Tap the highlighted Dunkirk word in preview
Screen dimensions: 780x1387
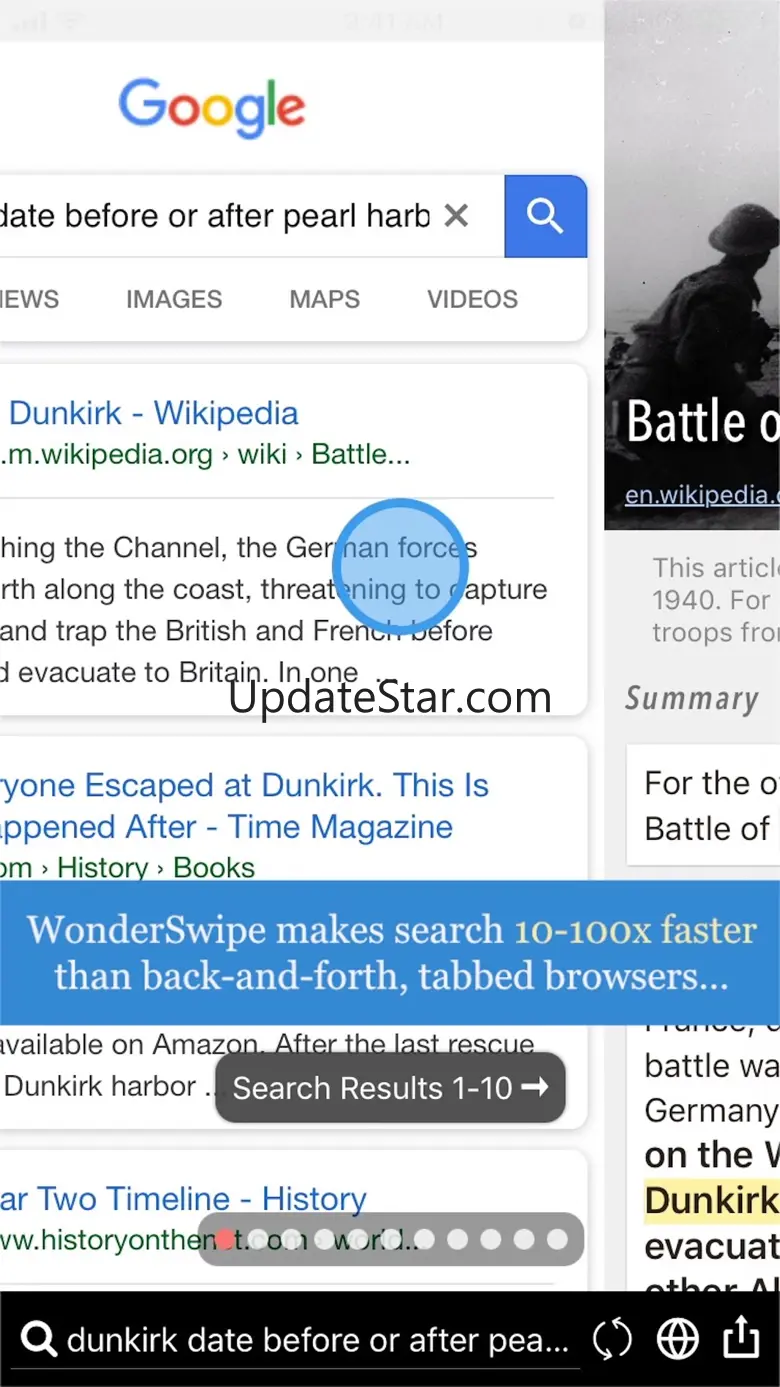point(712,1200)
